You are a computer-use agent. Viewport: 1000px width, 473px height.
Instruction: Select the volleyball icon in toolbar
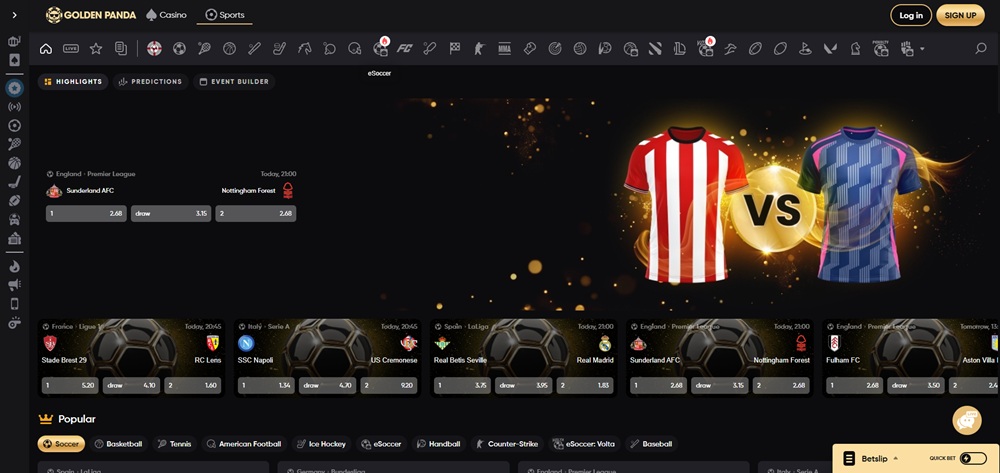580,48
